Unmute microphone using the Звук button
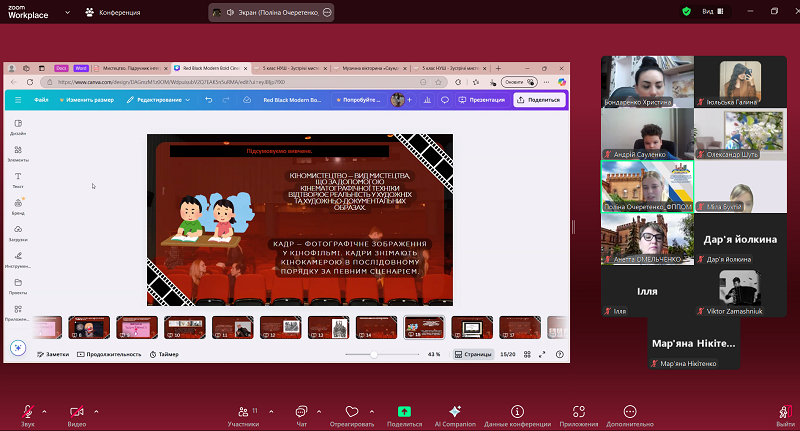The height and width of the screenshot is (431, 800). pos(28,415)
